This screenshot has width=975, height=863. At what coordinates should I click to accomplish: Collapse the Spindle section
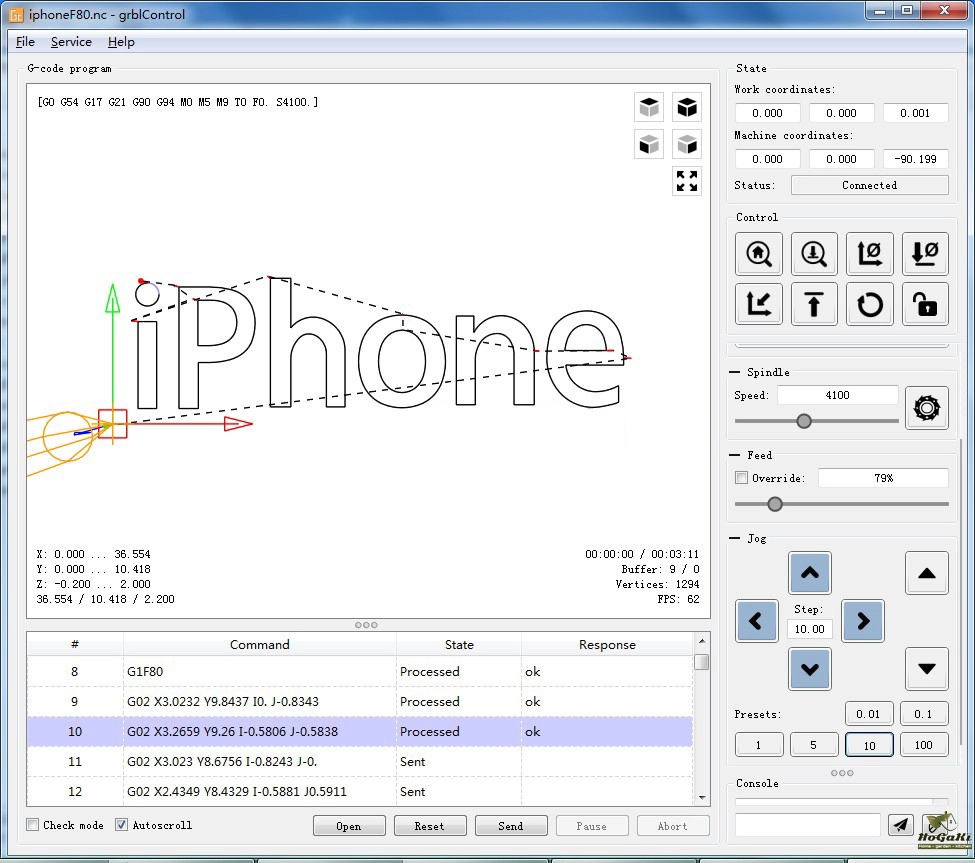coord(736,372)
